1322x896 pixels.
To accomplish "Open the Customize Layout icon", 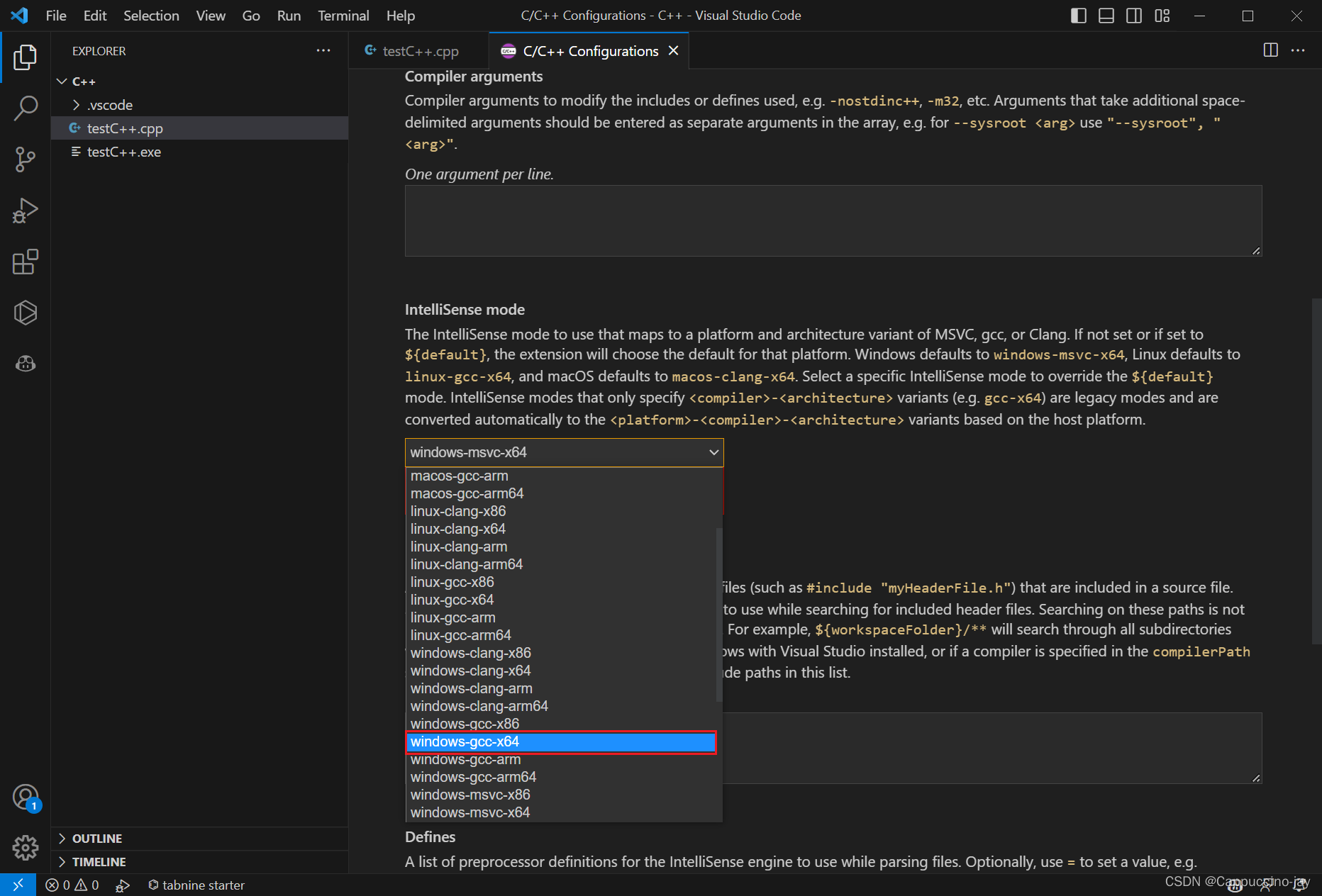I will point(1162,16).
